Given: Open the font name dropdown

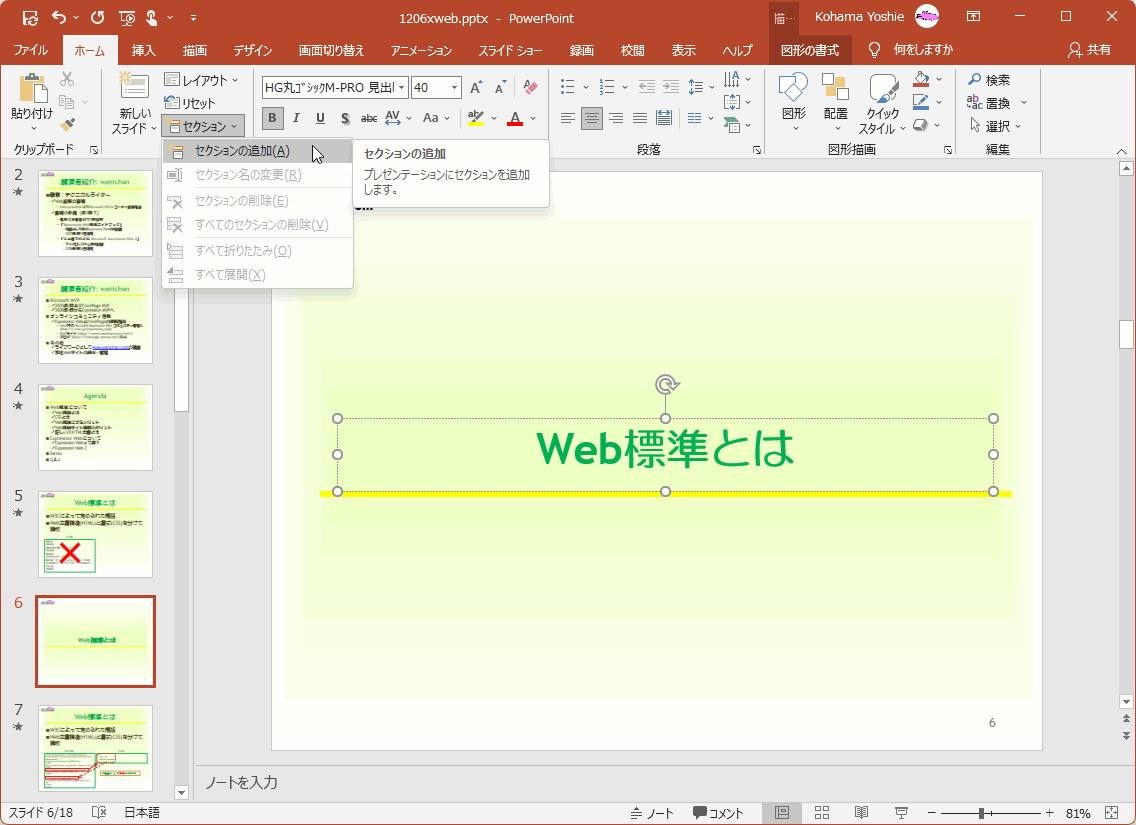Looking at the screenshot, I should (401, 88).
